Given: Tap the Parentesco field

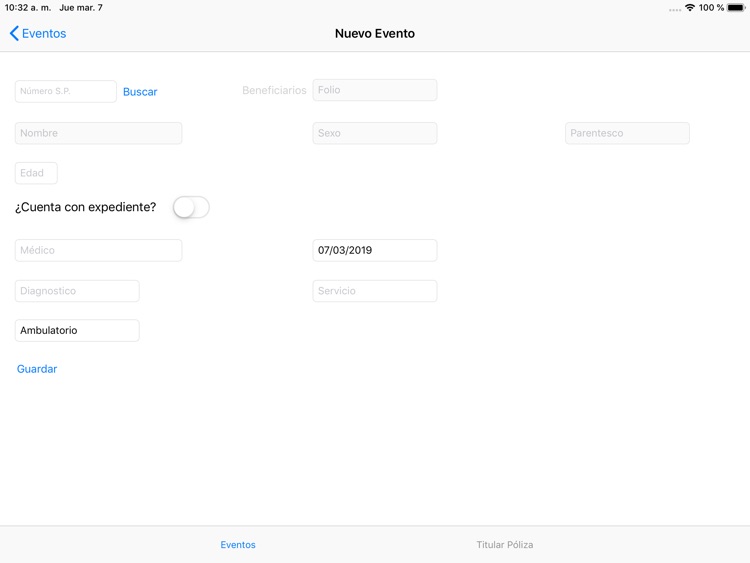Looking at the screenshot, I should (x=627, y=133).
